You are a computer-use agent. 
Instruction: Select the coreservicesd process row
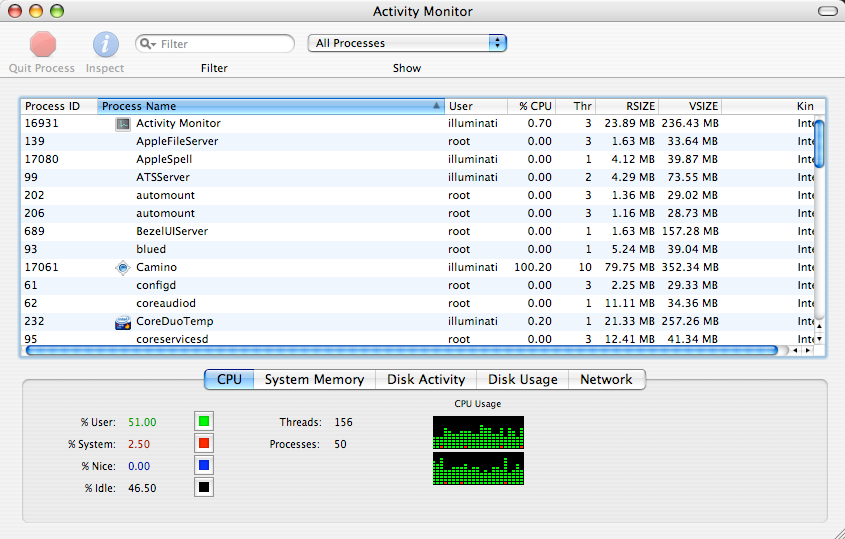pyautogui.click(x=418, y=339)
